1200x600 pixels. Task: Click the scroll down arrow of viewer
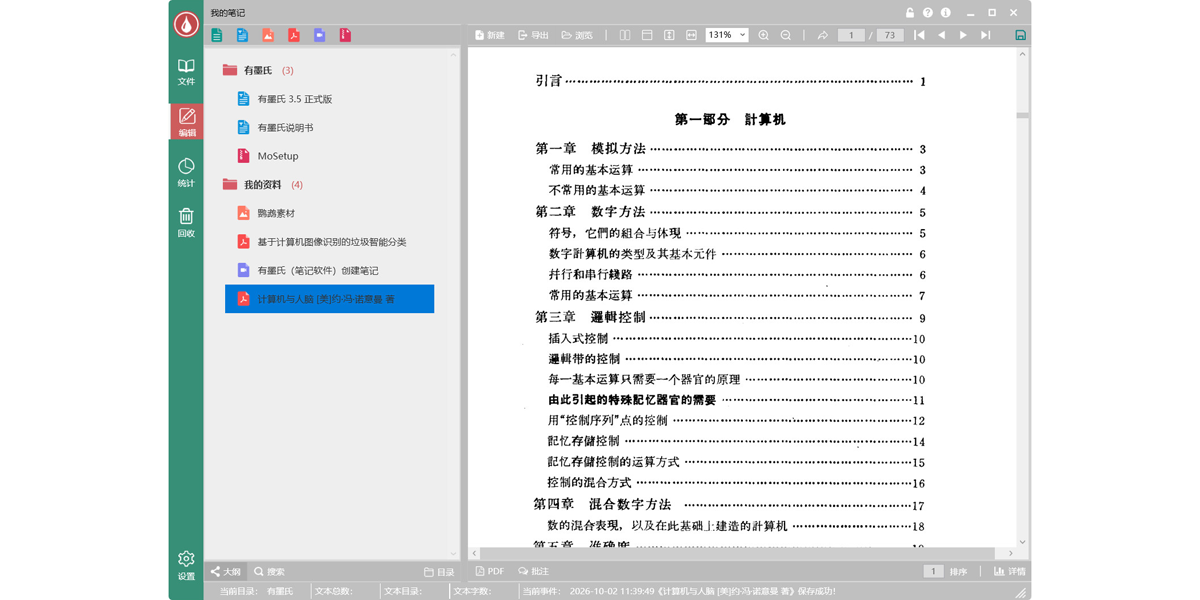click(1022, 541)
